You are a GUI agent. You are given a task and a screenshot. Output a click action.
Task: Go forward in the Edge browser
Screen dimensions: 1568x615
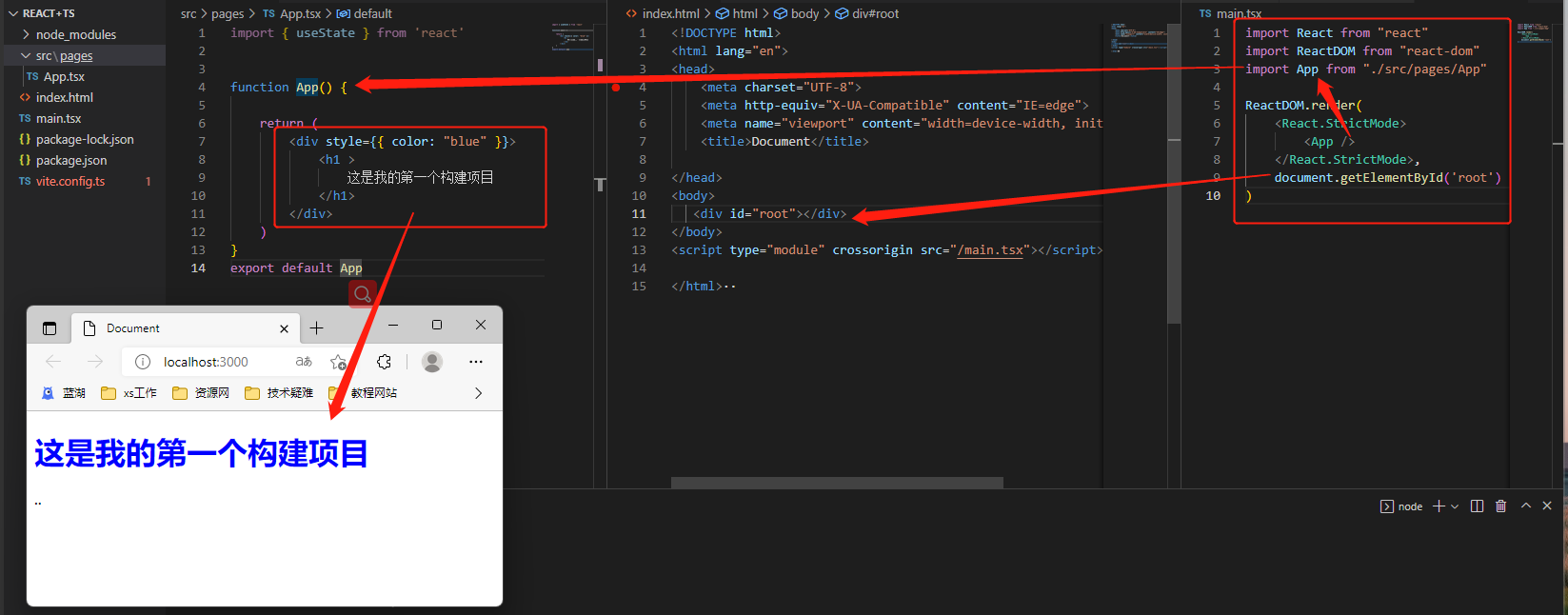point(94,362)
